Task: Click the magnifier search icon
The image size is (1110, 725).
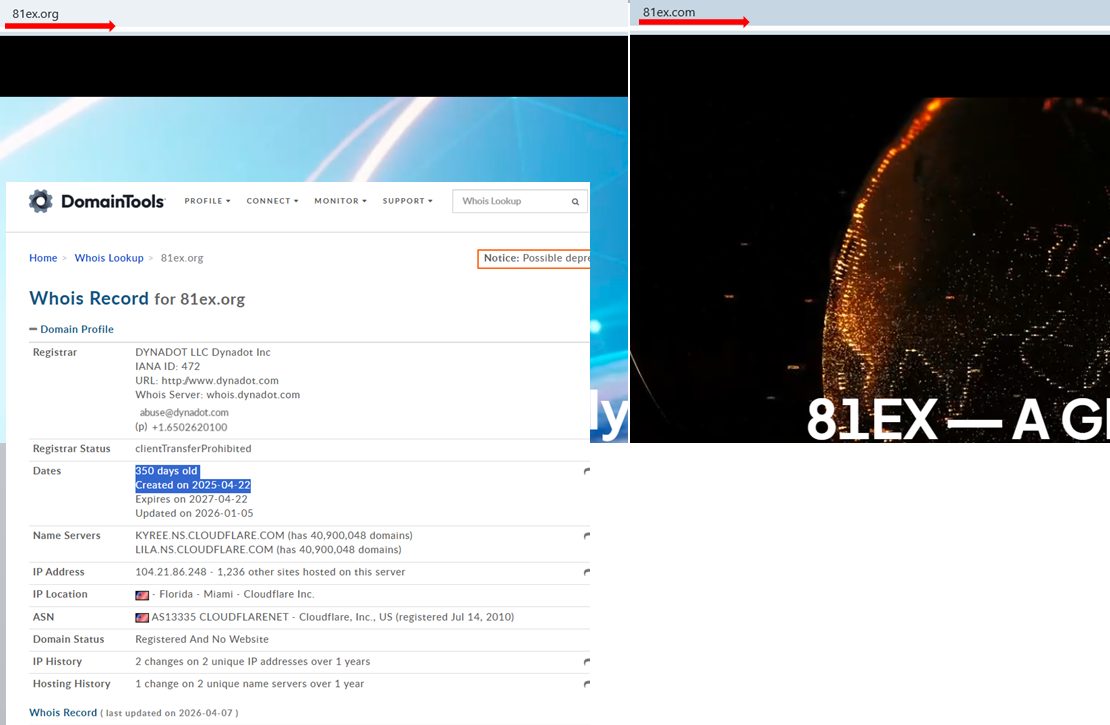Action: click(x=575, y=201)
